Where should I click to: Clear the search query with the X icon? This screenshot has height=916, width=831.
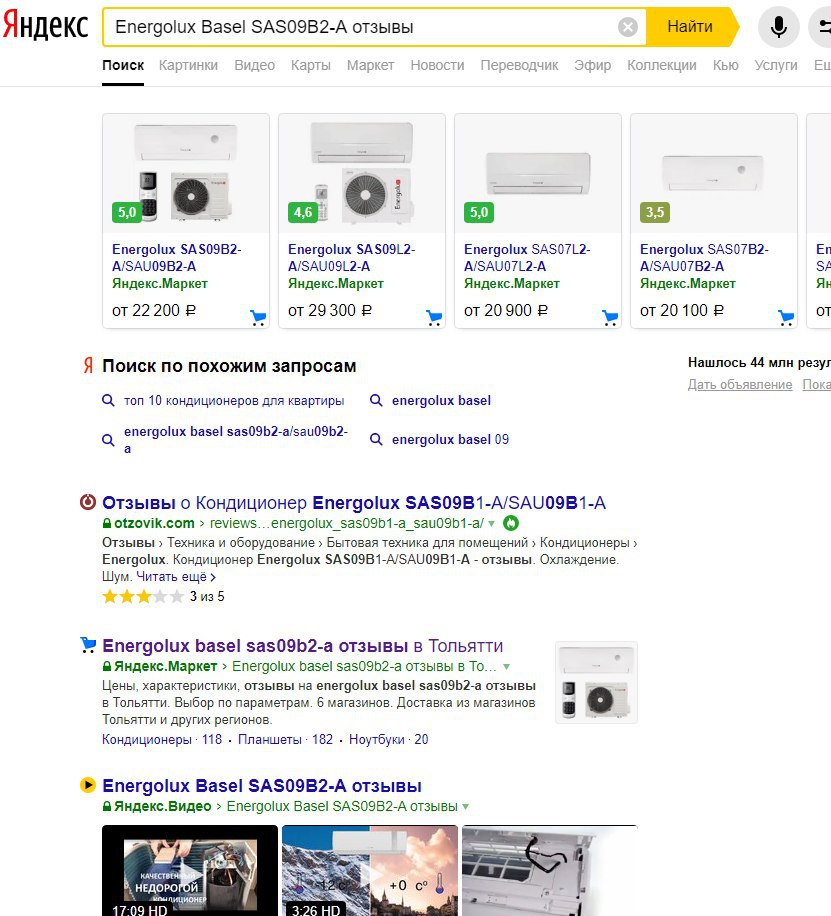(628, 27)
